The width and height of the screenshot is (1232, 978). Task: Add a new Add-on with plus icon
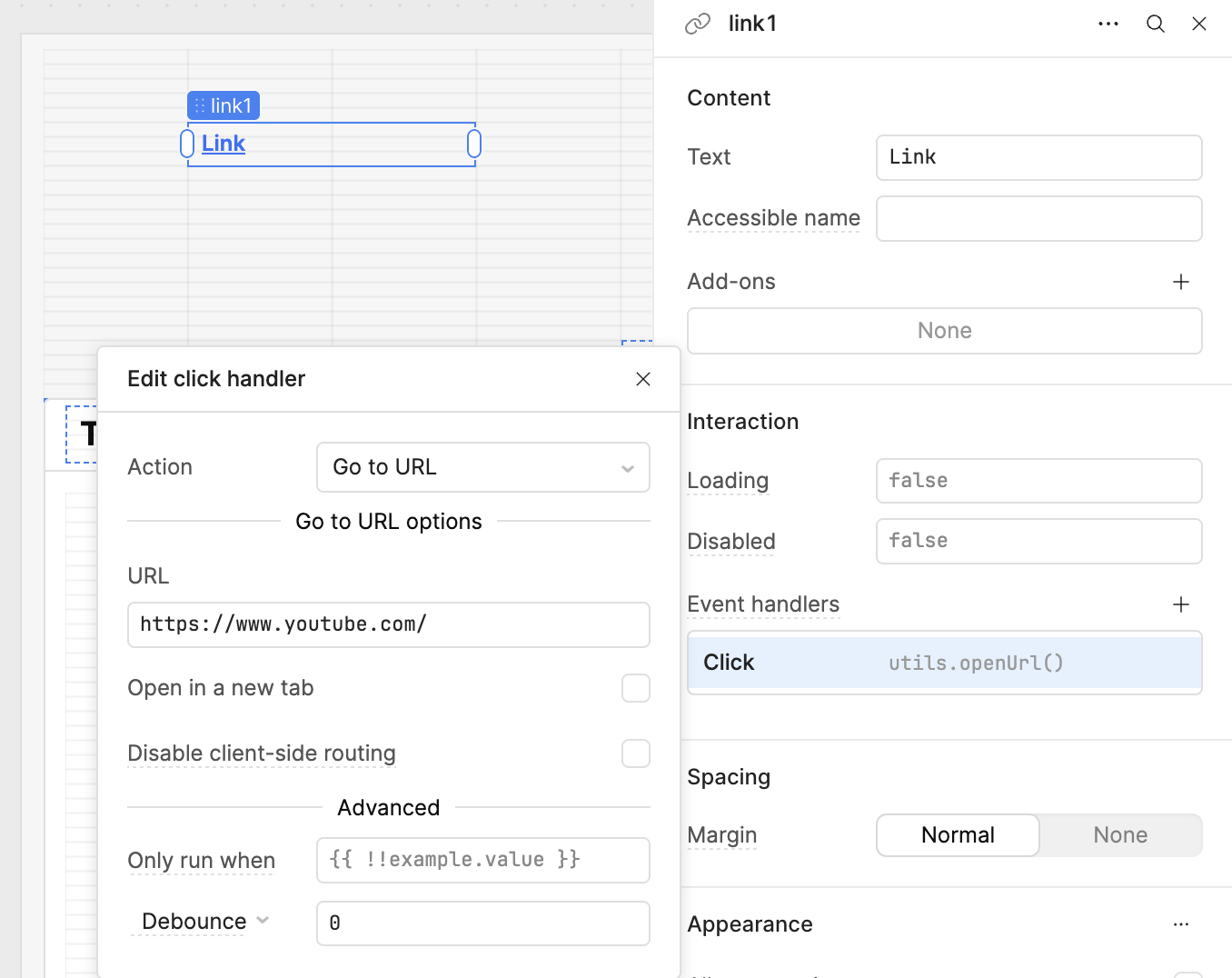[x=1180, y=282]
